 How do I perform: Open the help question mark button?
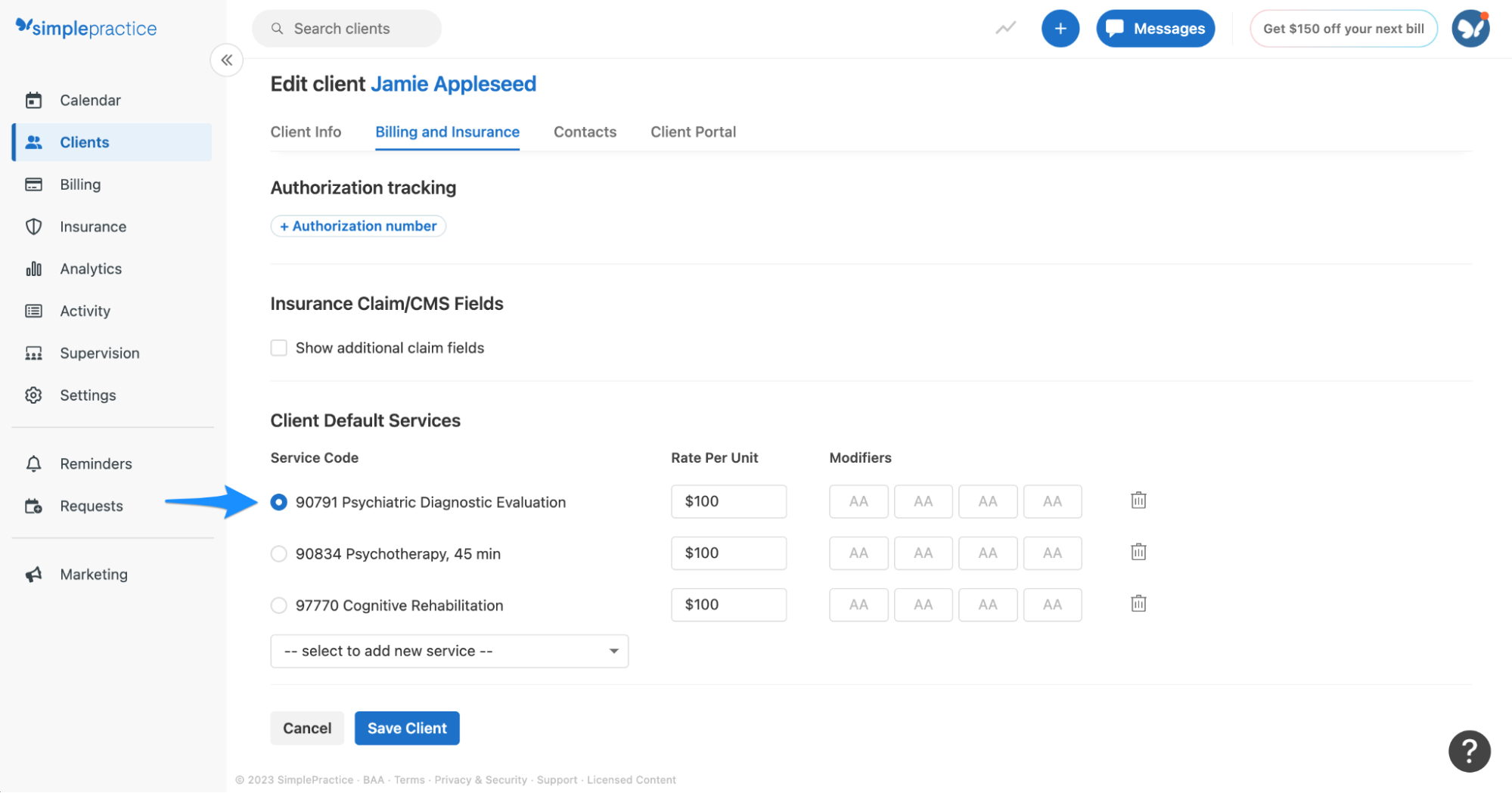pyautogui.click(x=1469, y=751)
